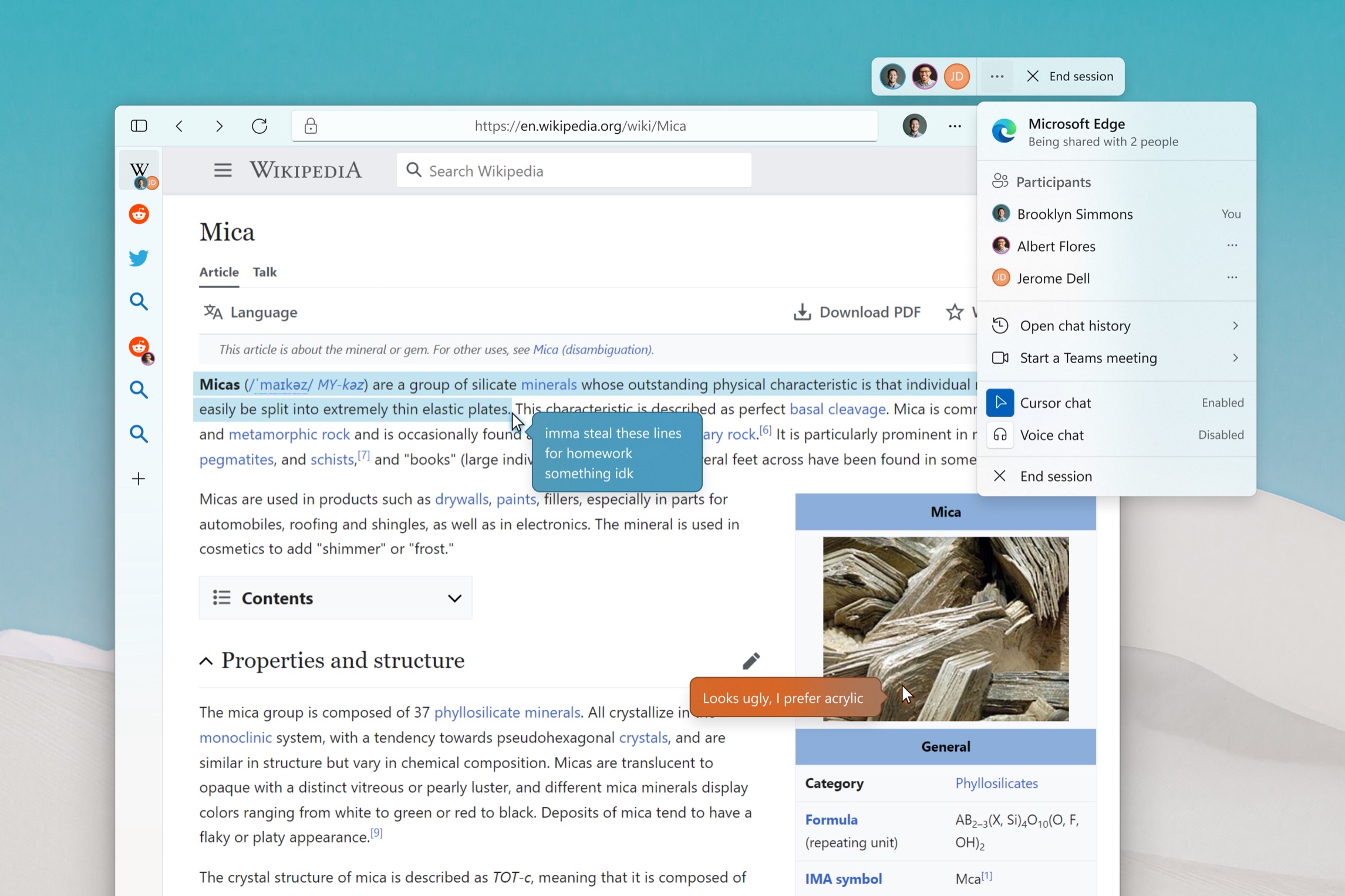Open the crystals link
Viewport: 1345px width, 896px height.
643,738
